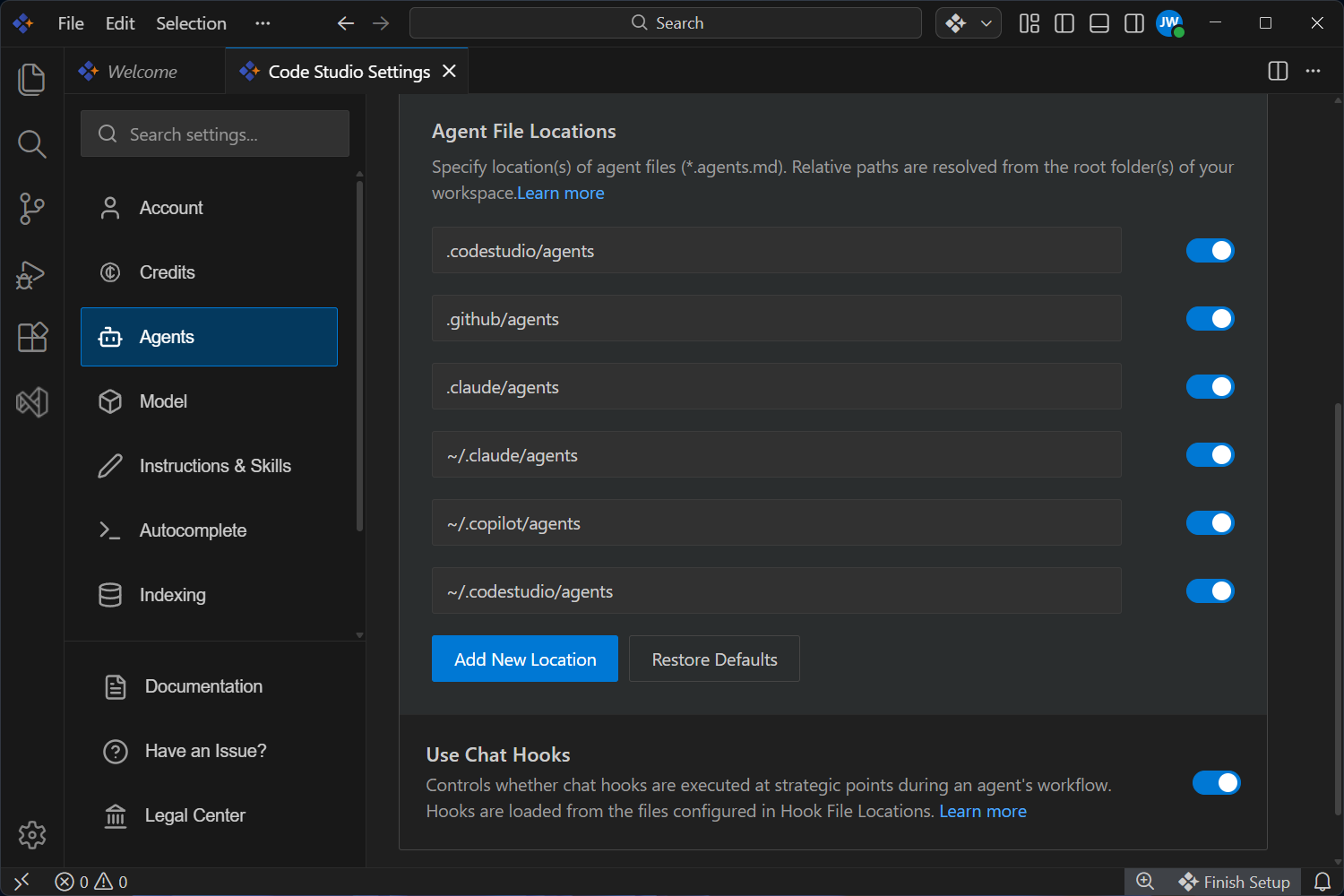The width and height of the screenshot is (1344, 896).
Task: Open the Edit menu
Action: tap(120, 23)
